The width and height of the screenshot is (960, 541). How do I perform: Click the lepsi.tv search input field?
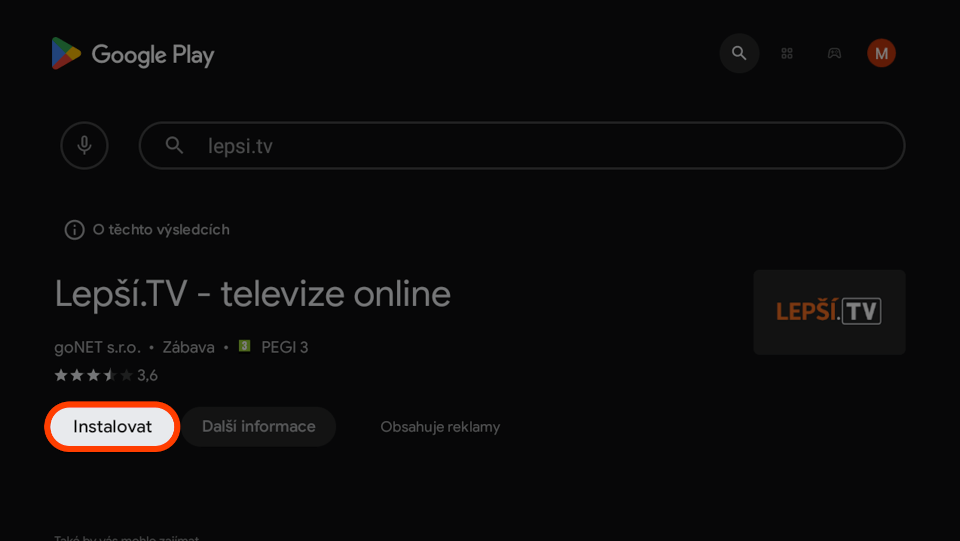522,146
